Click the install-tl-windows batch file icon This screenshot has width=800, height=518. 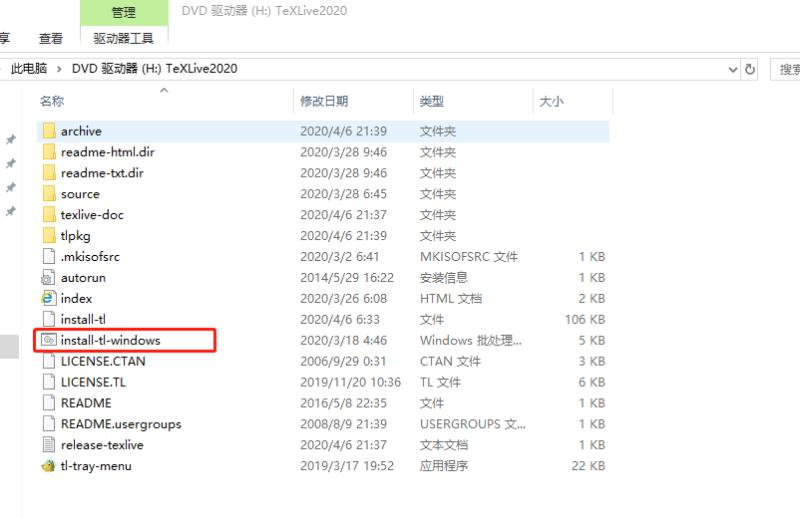[x=48, y=340]
